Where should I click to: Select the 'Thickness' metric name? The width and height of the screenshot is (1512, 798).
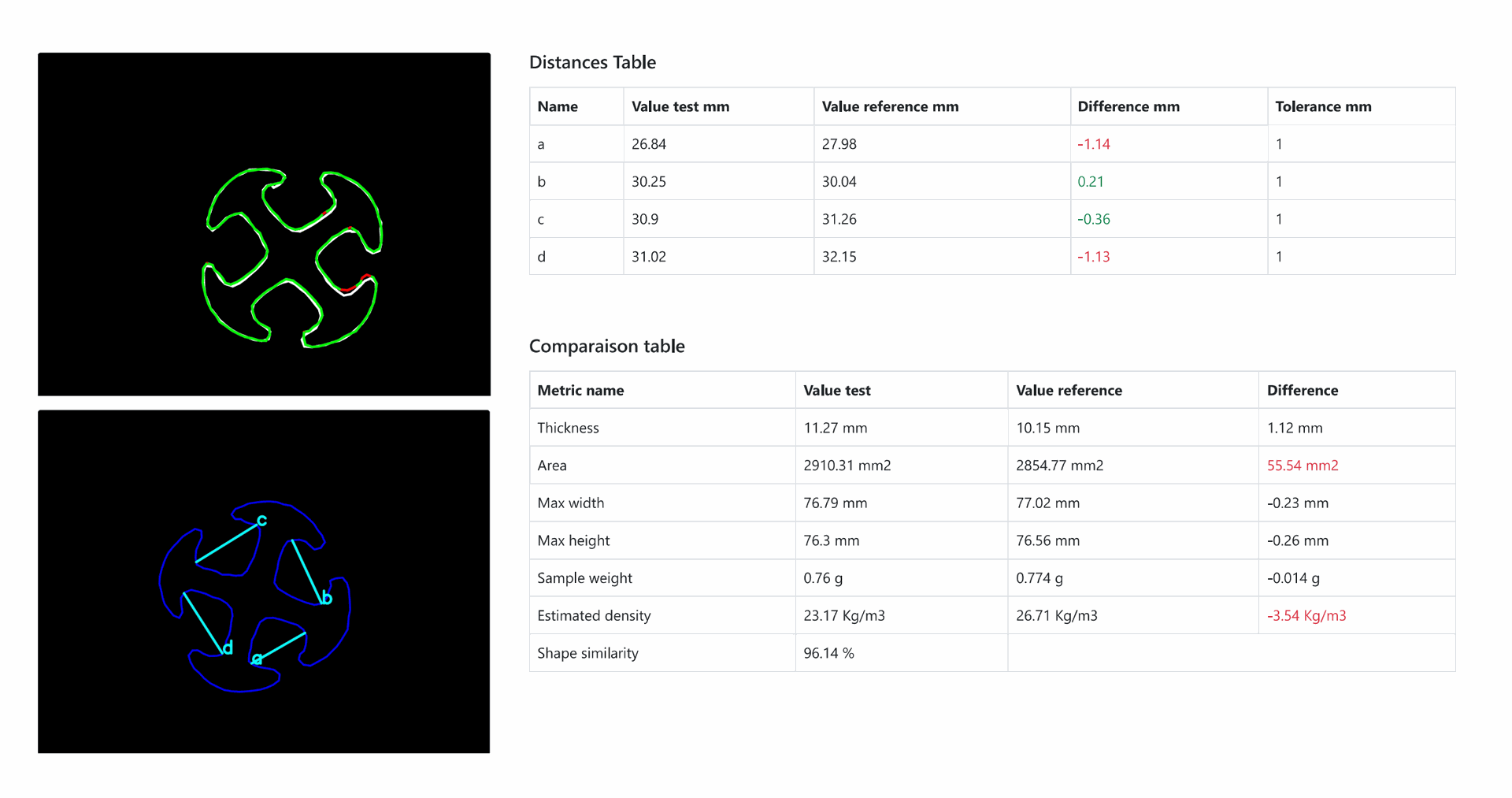pos(568,428)
